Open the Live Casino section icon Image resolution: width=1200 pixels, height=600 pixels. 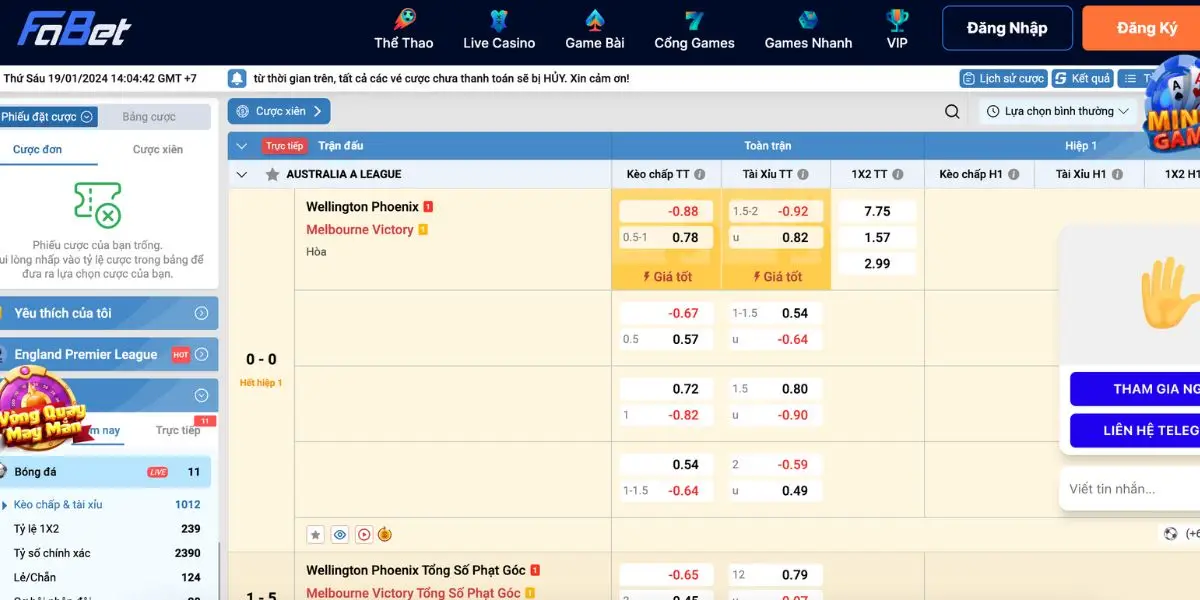pos(499,21)
